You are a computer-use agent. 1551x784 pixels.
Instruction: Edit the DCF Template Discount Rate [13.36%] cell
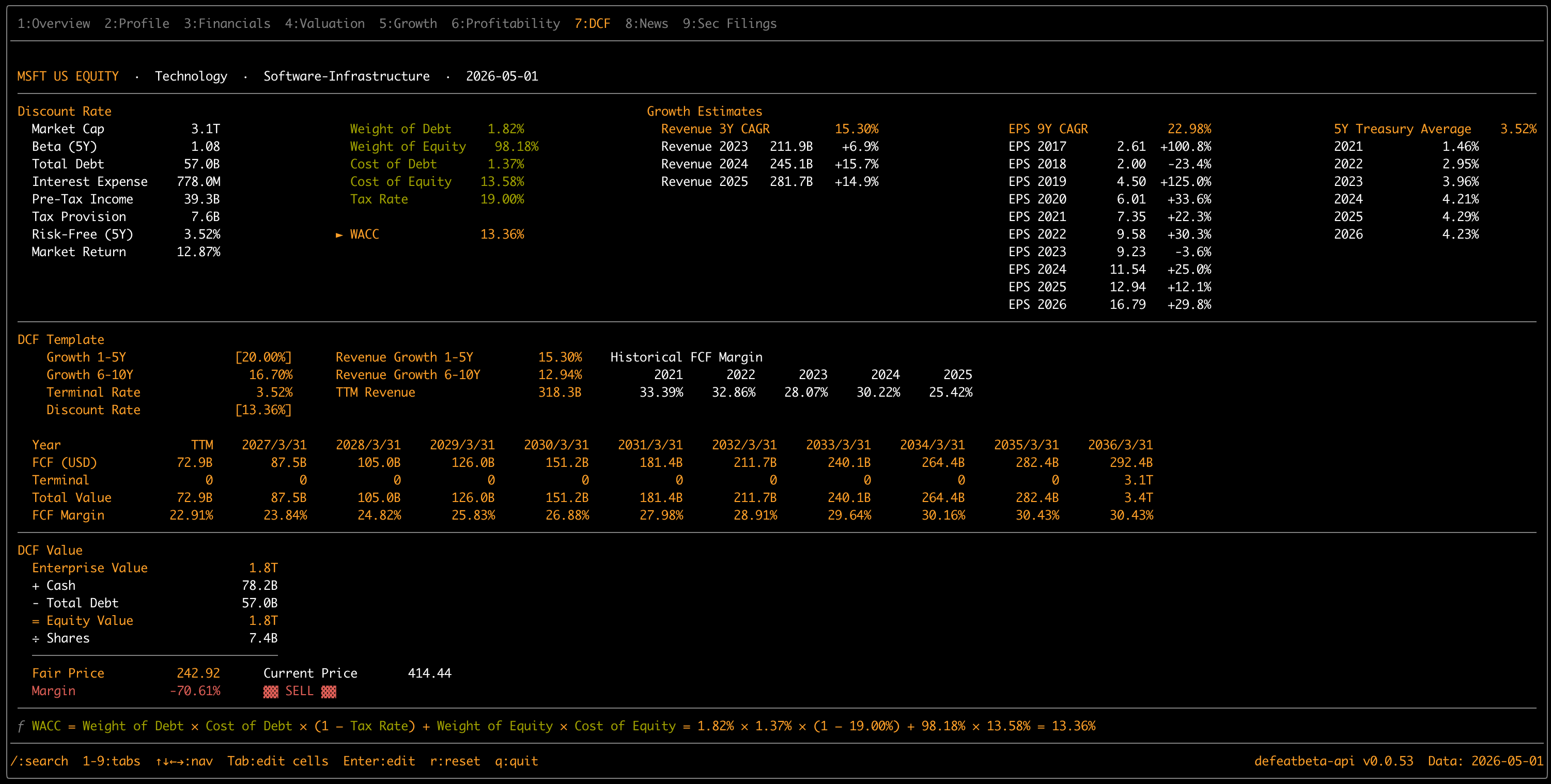263,410
